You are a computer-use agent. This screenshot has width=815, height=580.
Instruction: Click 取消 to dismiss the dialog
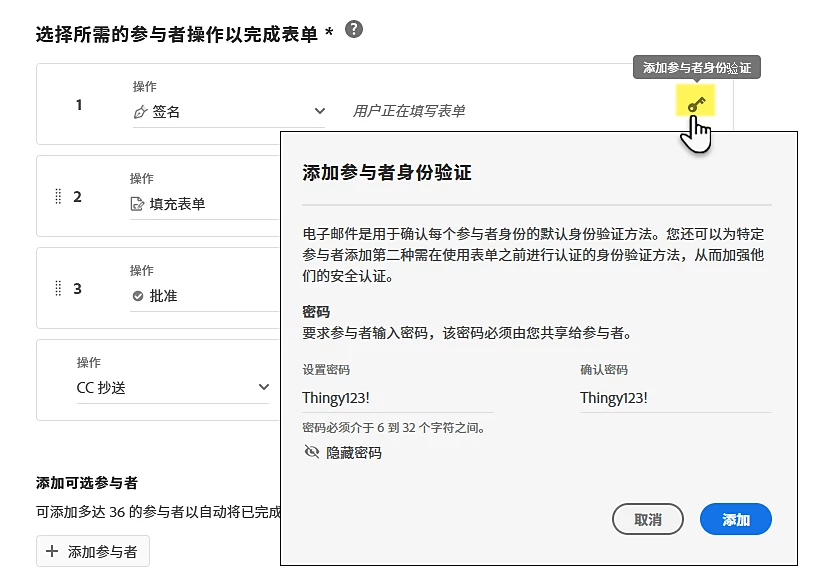click(x=647, y=519)
